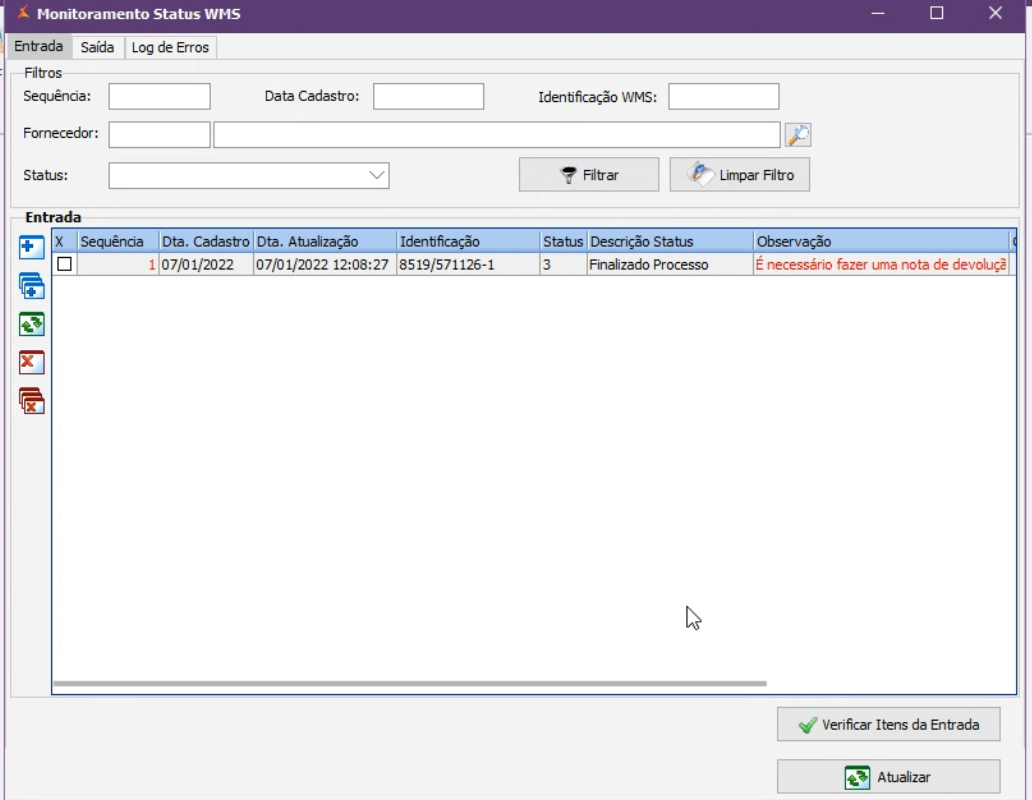Check the checkbox for sequence 1 row
1032x800 pixels.
click(64, 264)
